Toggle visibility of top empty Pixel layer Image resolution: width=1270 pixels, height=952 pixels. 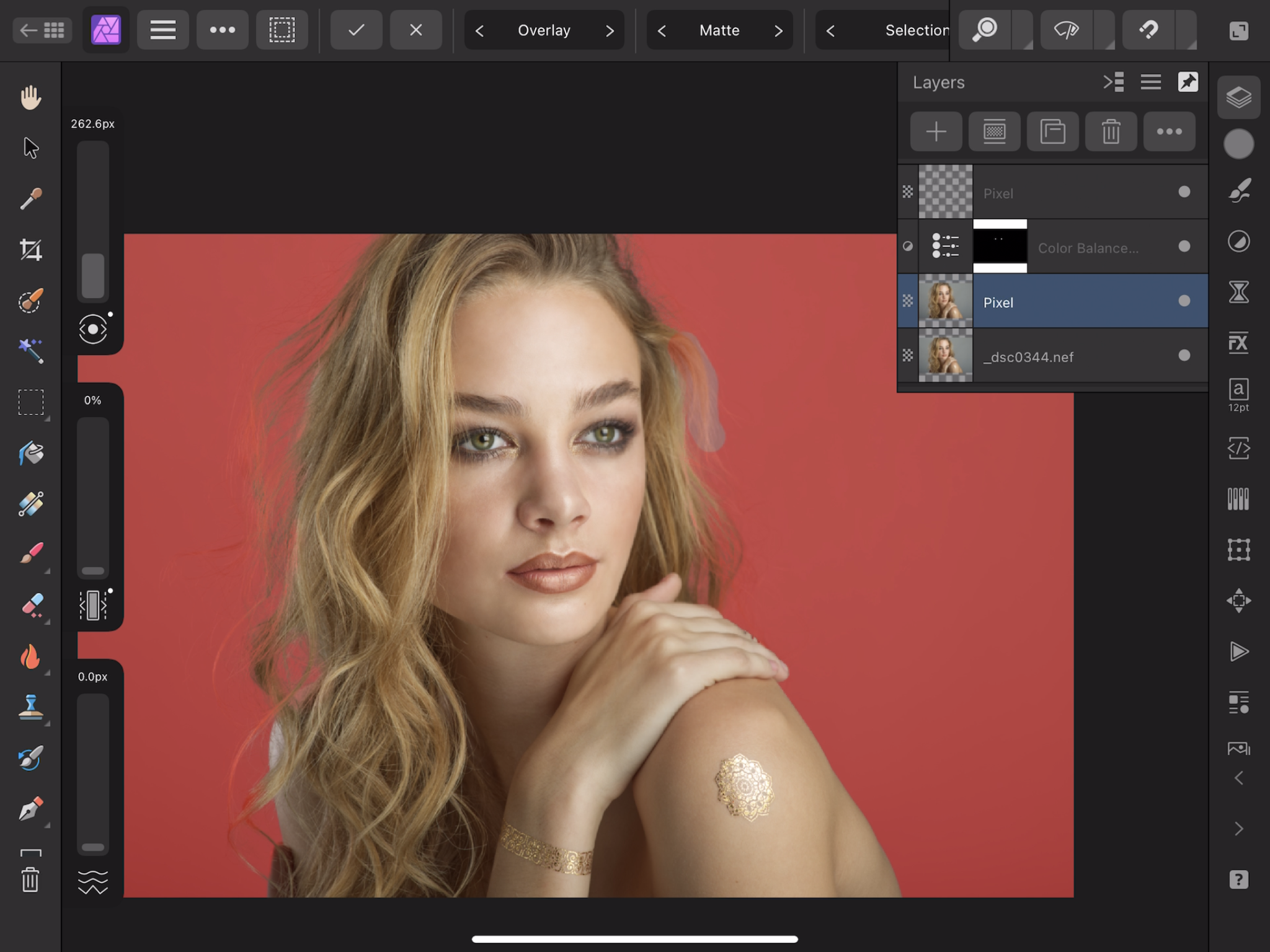coord(1184,192)
